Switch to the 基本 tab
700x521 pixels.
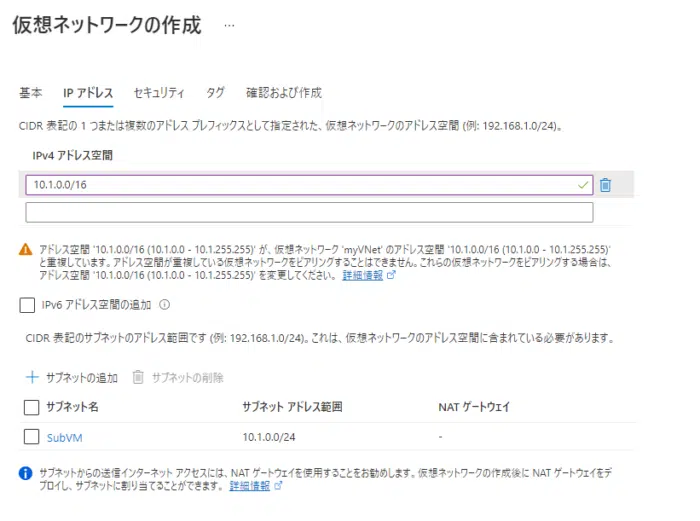[31, 93]
